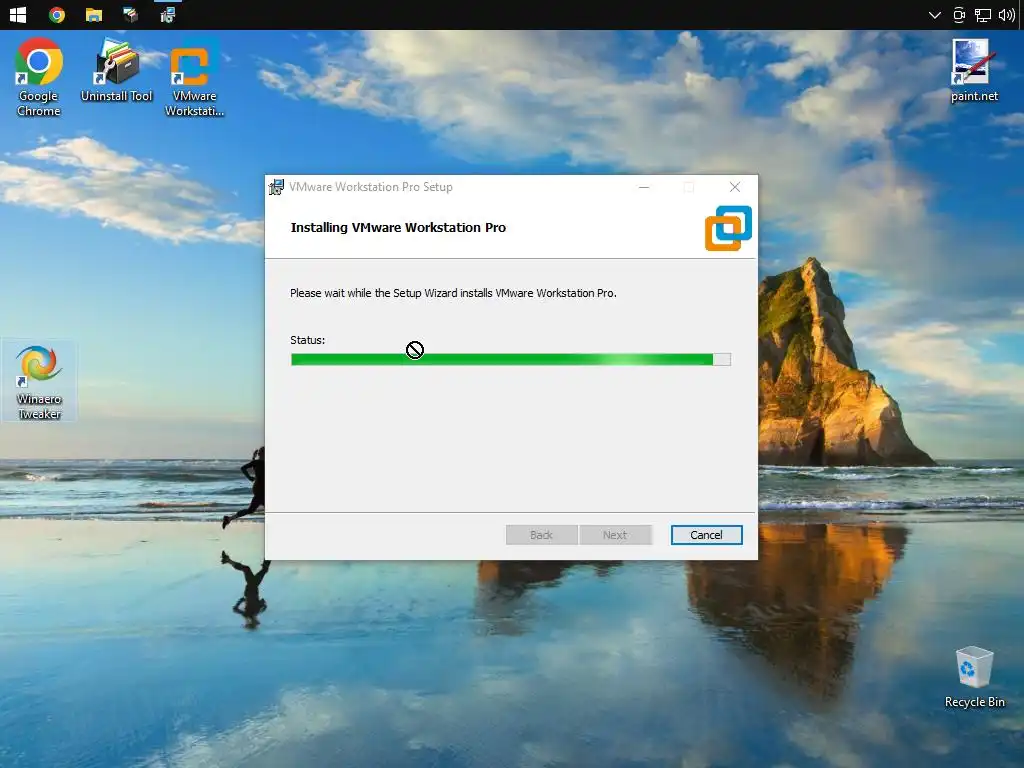Viewport: 1024px width, 768px height.
Task: Minimize the VMware setup window
Action: point(644,187)
